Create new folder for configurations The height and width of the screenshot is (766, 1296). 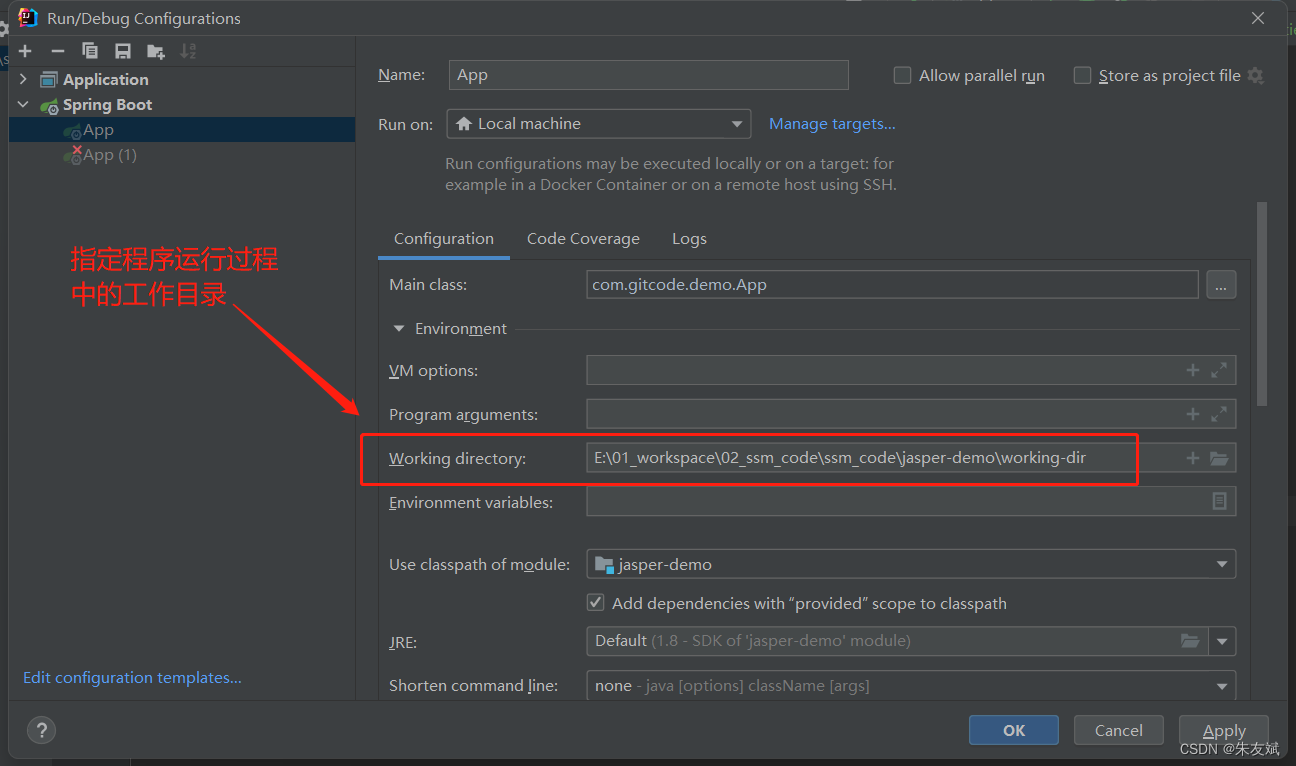coord(155,51)
